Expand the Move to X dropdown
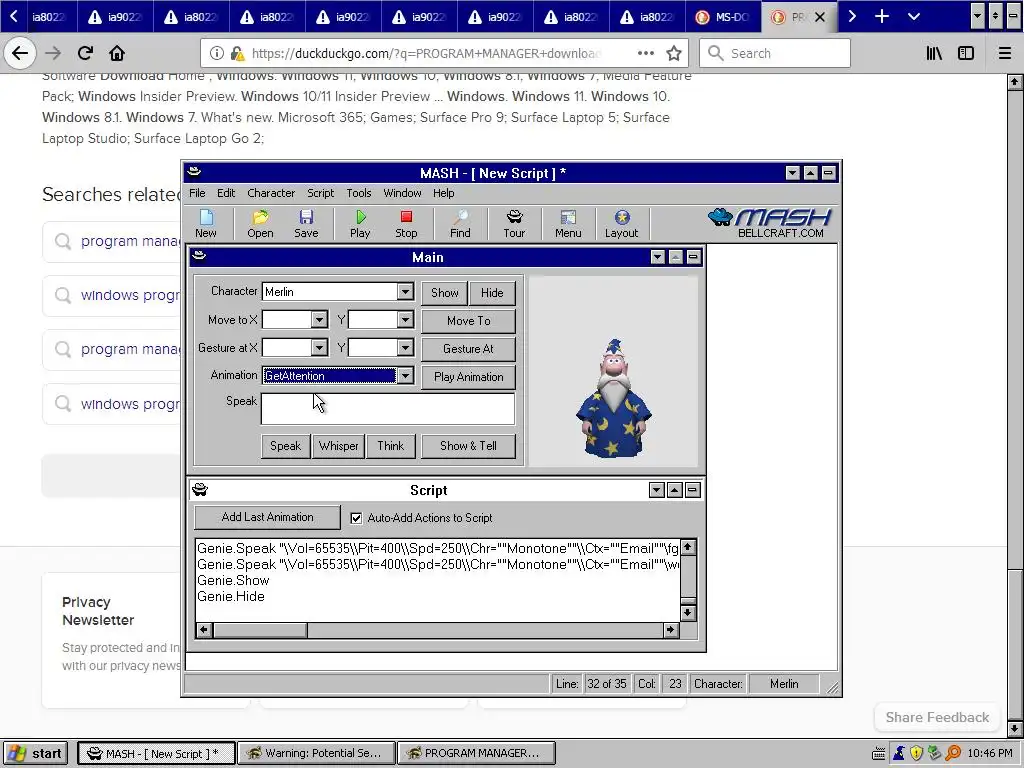This screenshot has width=1024, height=768. pyautogui.click(x=319, y=319)
